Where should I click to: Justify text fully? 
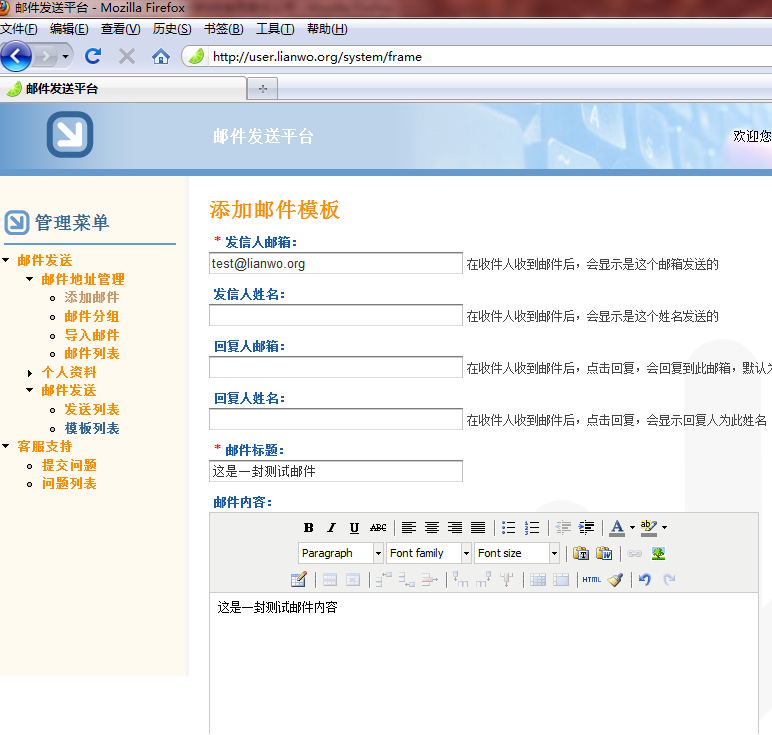coord(478,528)
